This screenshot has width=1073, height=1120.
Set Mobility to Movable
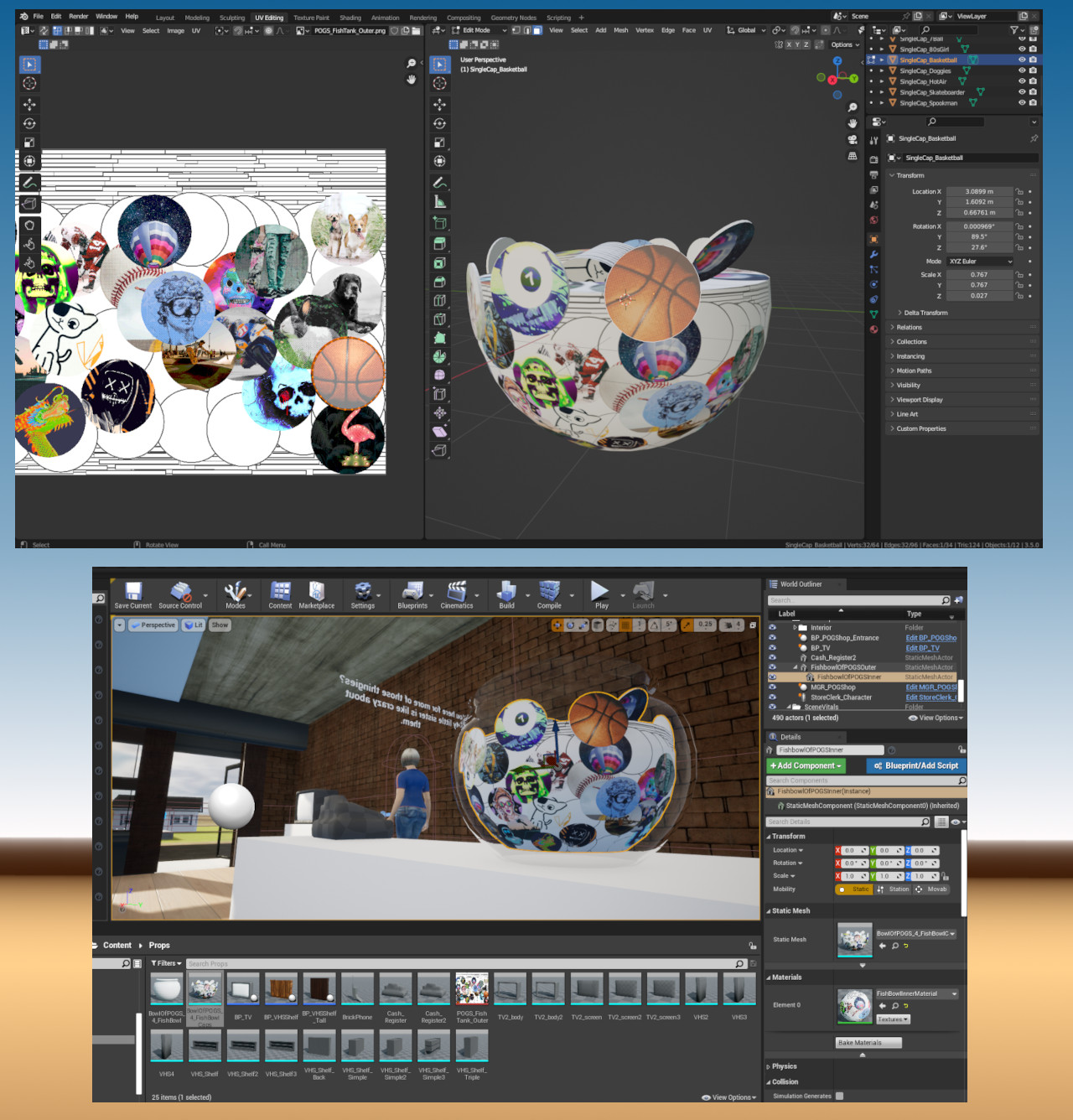click(x=931, y=889)
